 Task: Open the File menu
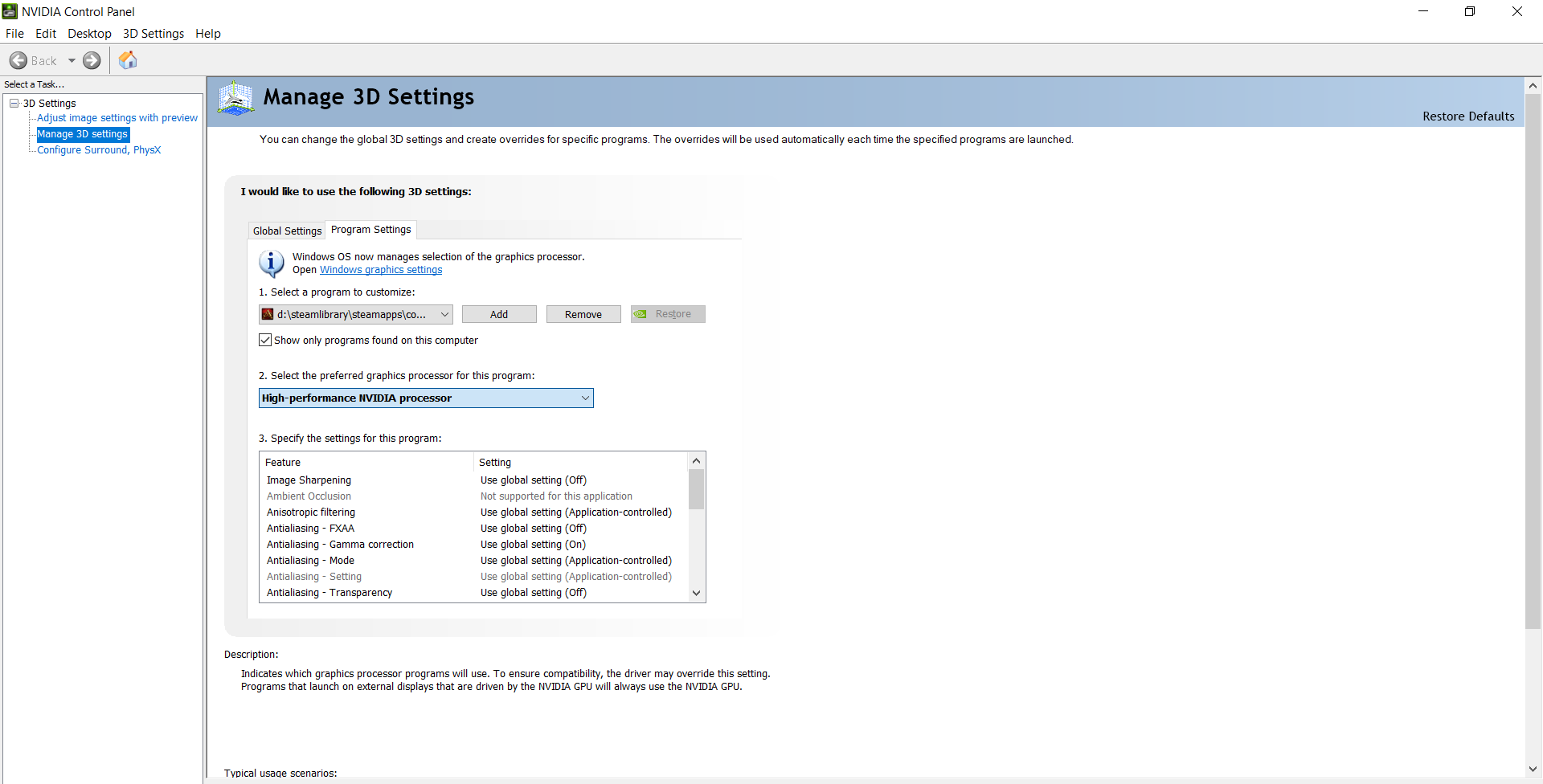[x=14, y=33]
